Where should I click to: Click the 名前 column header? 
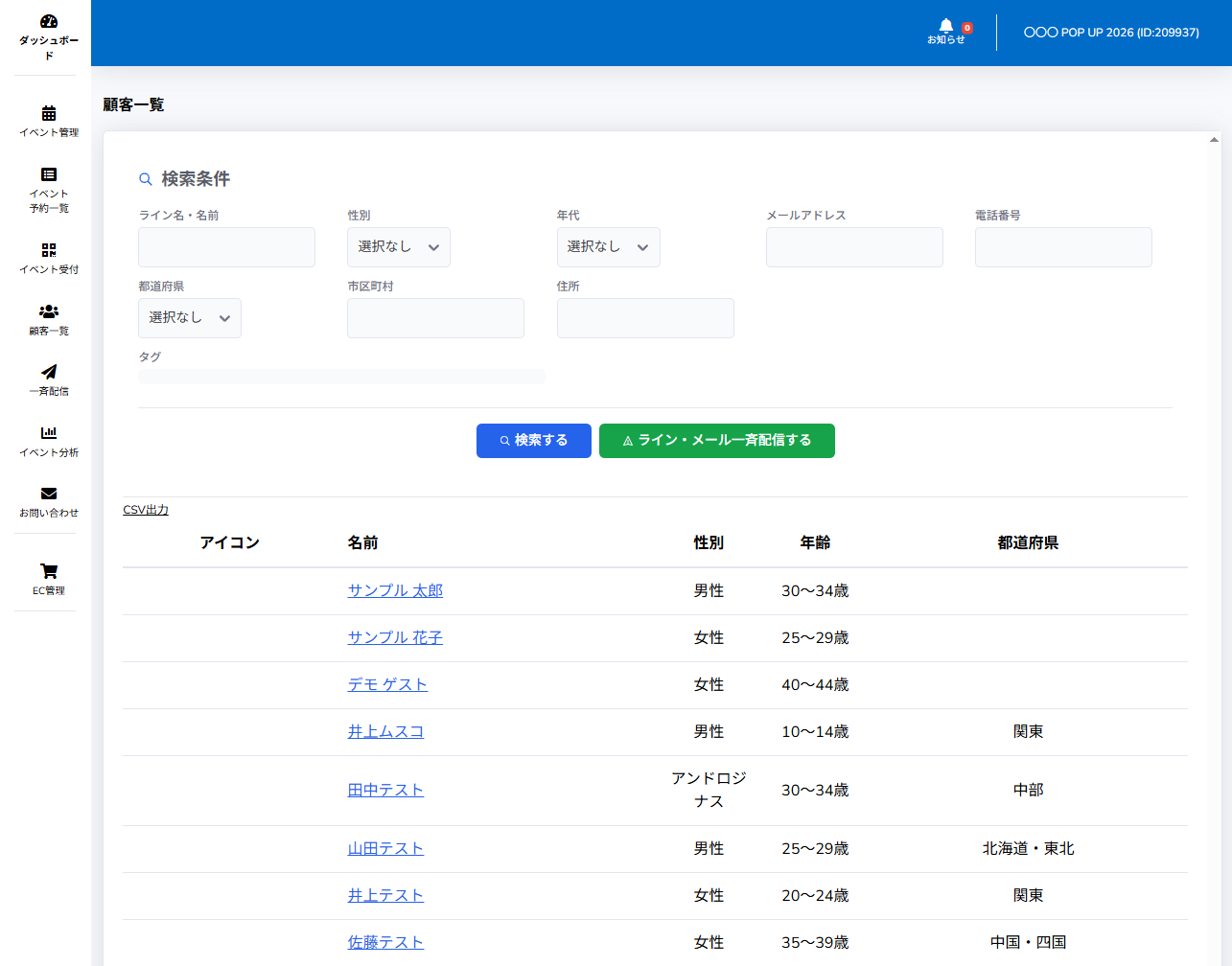point(362,542)
